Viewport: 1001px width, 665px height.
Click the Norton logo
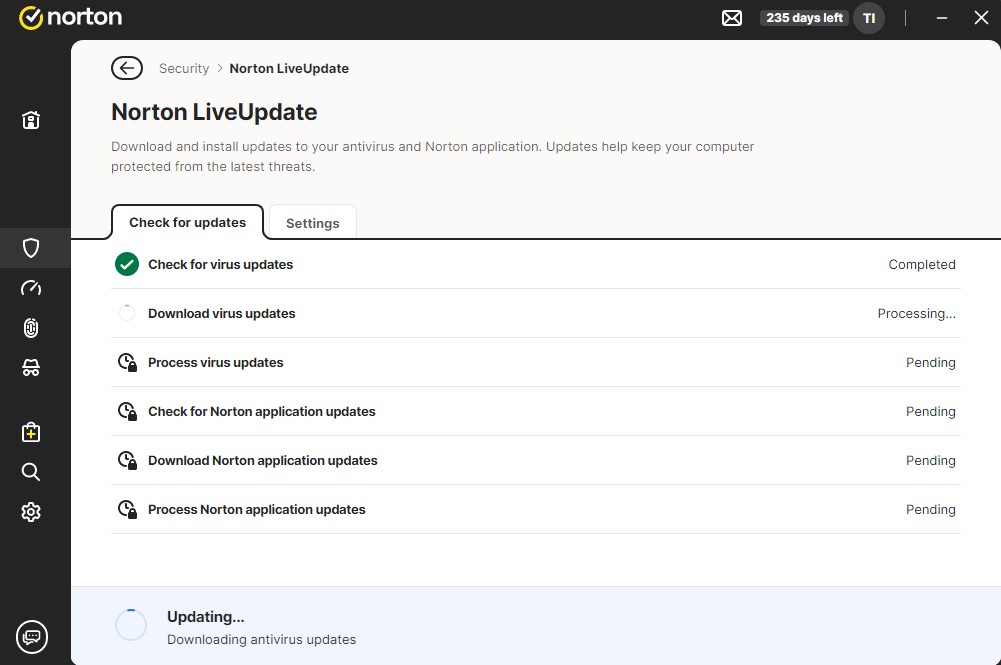(70, 18)
